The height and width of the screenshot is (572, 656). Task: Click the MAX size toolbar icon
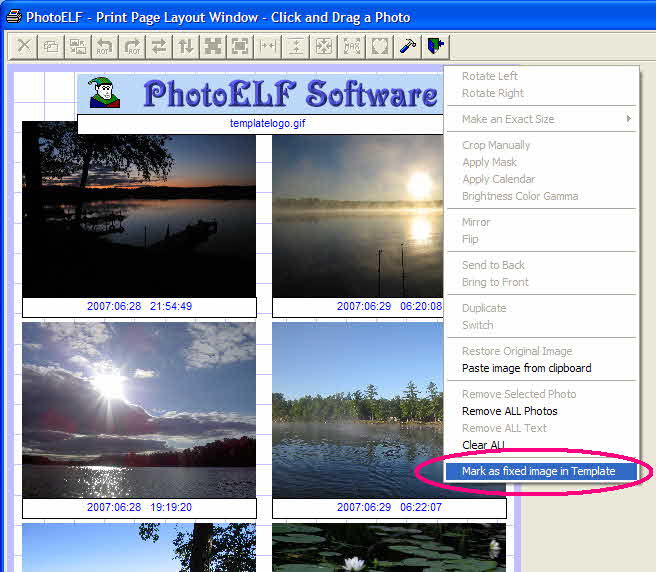pyautogui.click(x=351, y=46)
